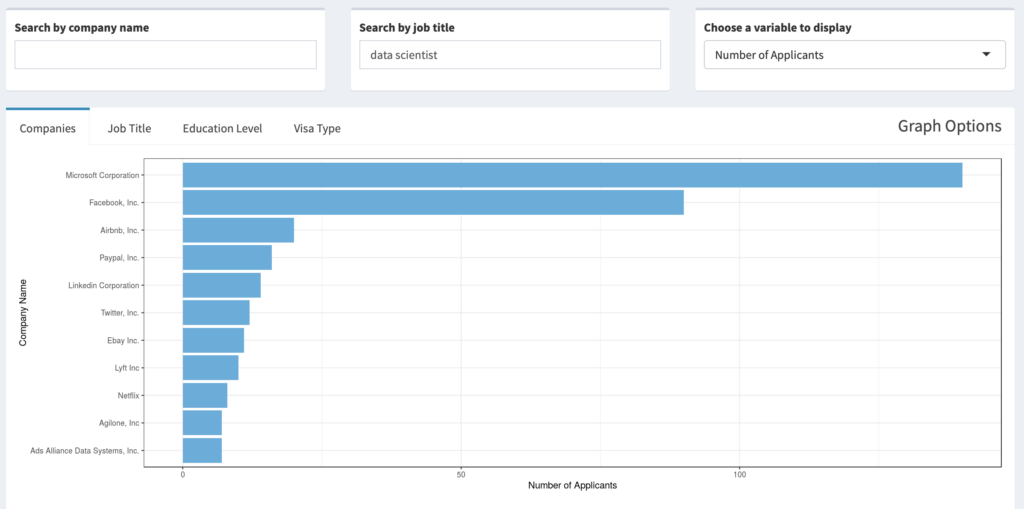This screenshot has height=509, width=1024.
Task: Click the Search by job title heading
Action: 407,28
